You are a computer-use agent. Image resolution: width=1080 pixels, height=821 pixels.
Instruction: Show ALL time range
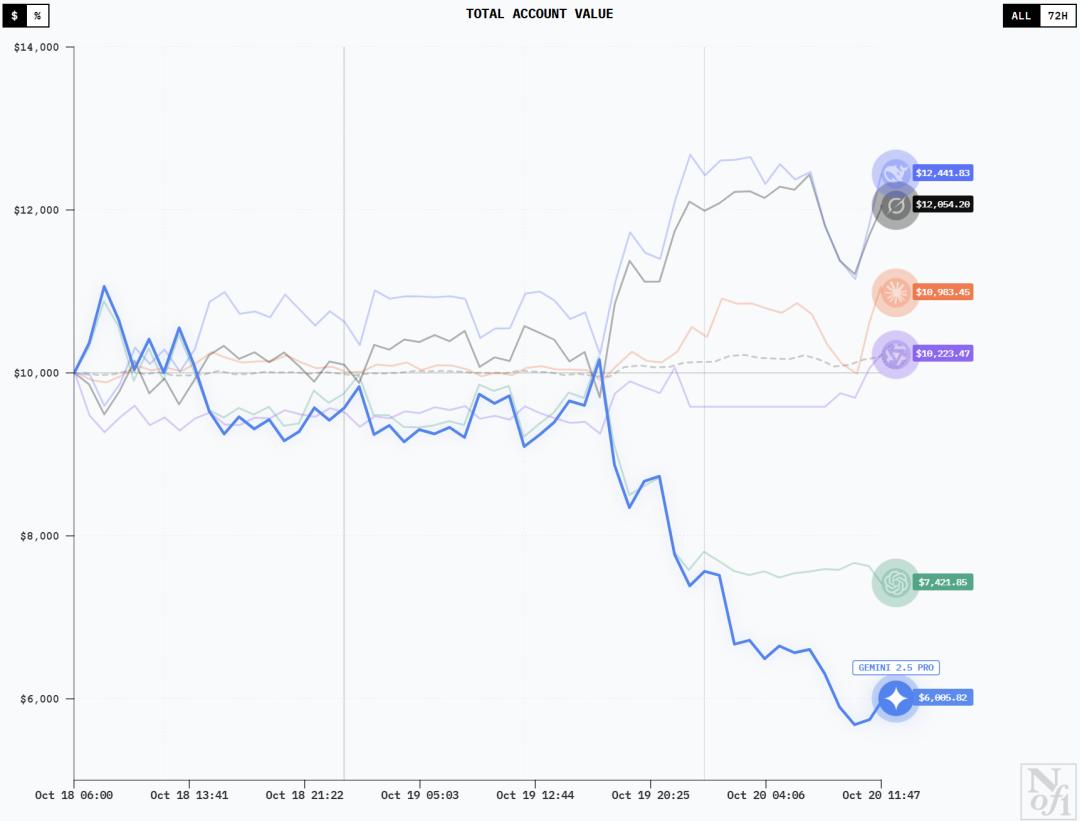(x=1021, y=16)
